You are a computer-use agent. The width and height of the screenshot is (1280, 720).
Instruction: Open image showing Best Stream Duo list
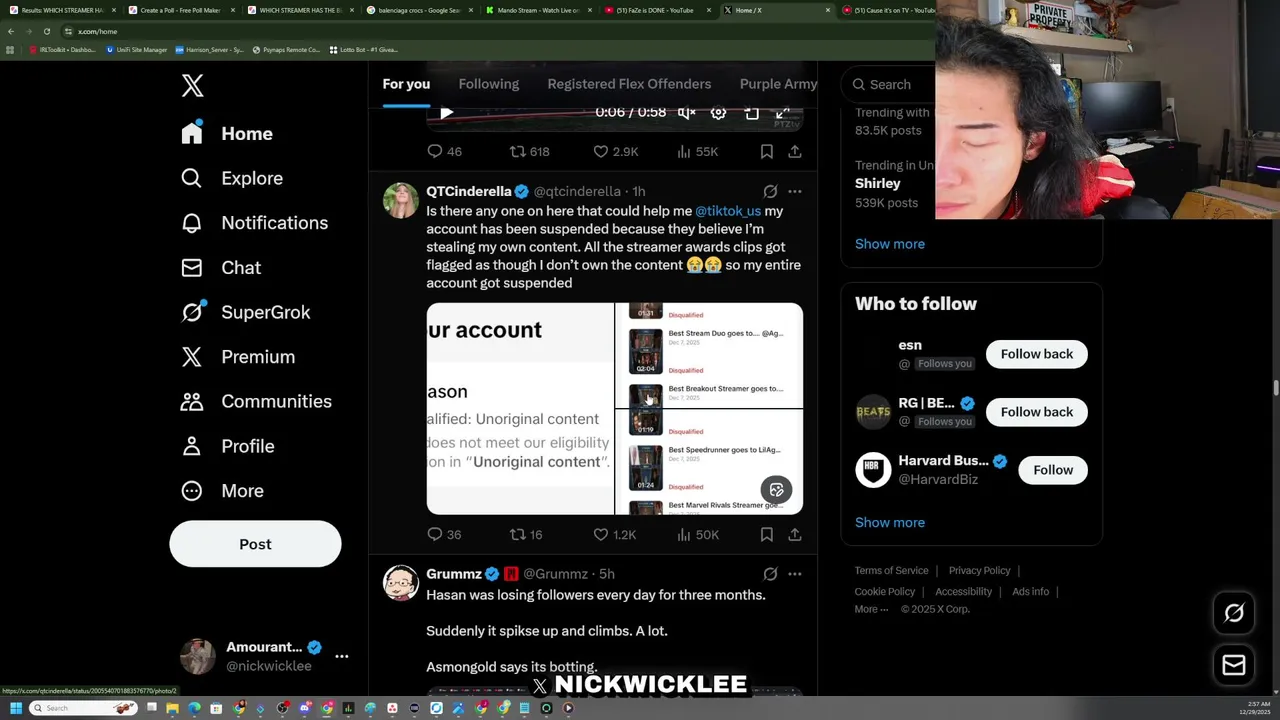coord(709,355)
